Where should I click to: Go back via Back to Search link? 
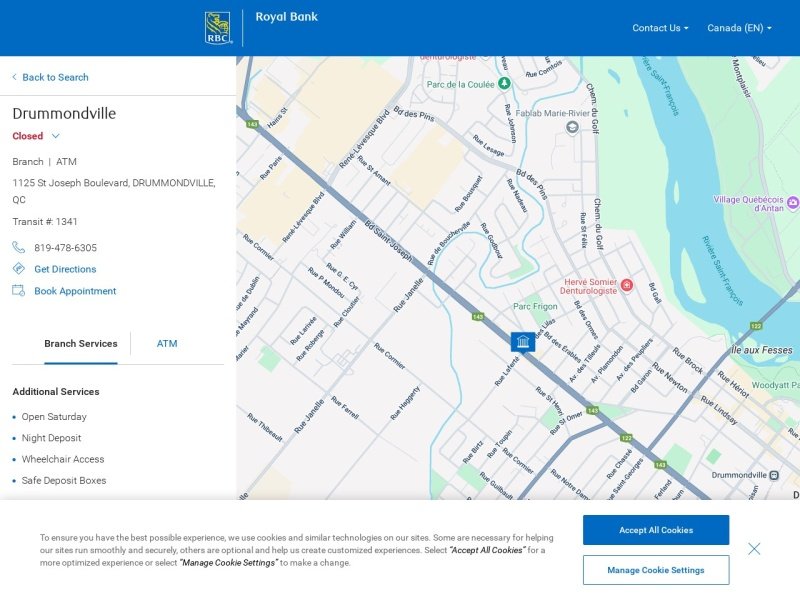[x=51, y=78]
